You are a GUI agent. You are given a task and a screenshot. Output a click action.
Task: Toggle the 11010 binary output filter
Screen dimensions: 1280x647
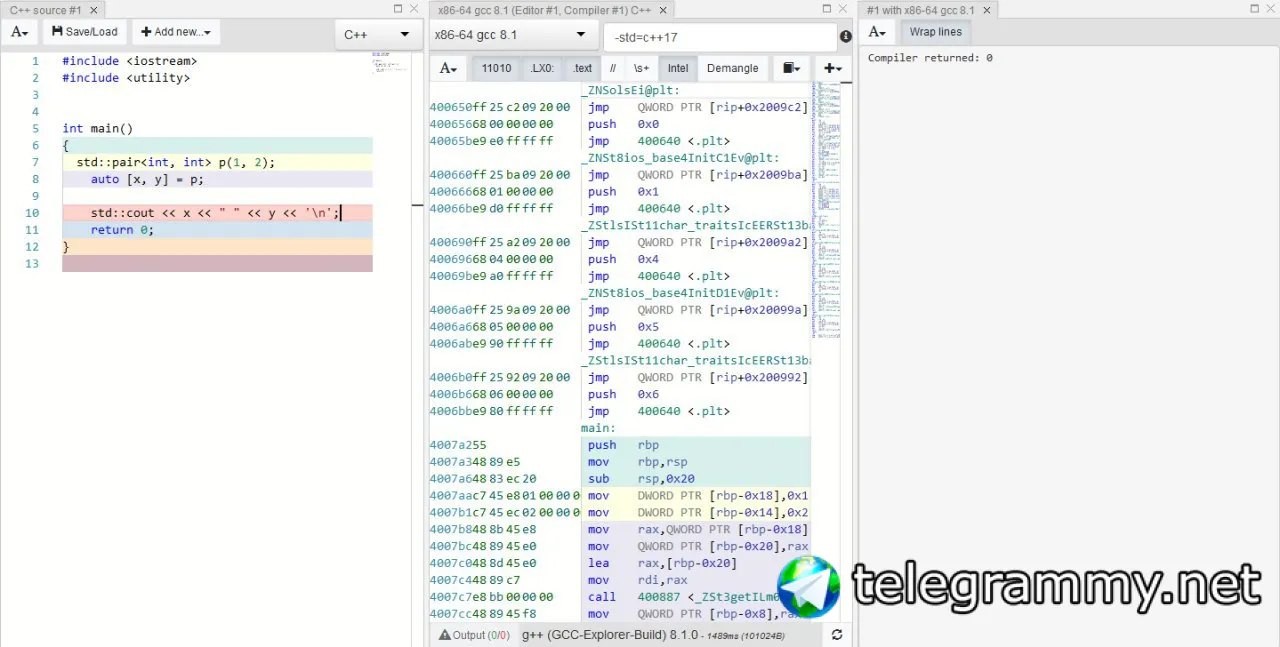click(x=496, y=68)
